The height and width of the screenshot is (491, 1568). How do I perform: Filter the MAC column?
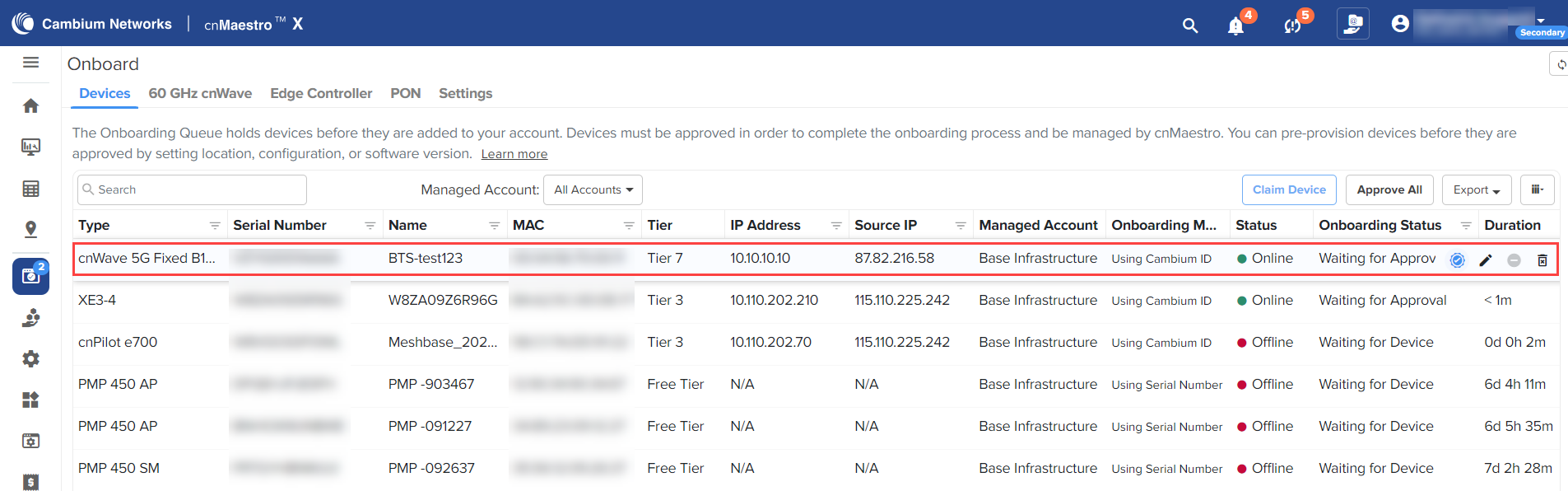(629, 226)
